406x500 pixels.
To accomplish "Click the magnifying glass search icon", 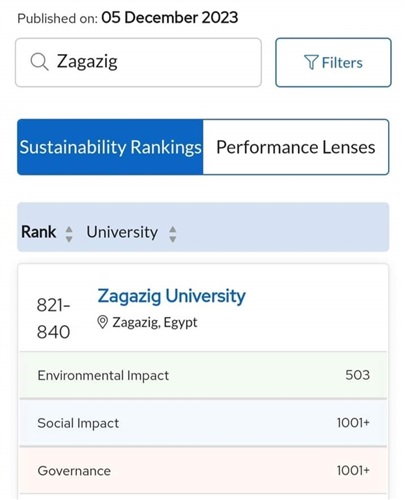I will click(x=39, y=62).
